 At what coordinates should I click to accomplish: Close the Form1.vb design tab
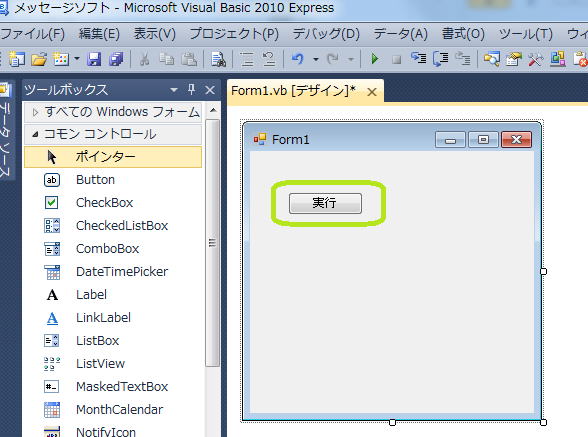click(372, 92)
